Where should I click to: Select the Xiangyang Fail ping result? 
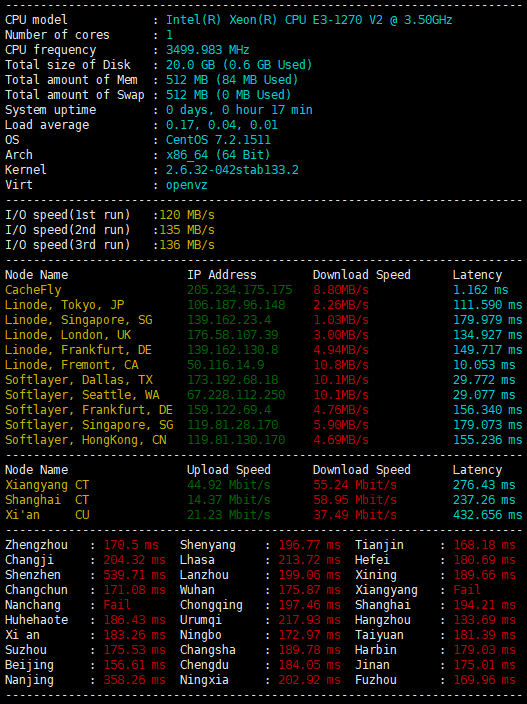[467, 590]
